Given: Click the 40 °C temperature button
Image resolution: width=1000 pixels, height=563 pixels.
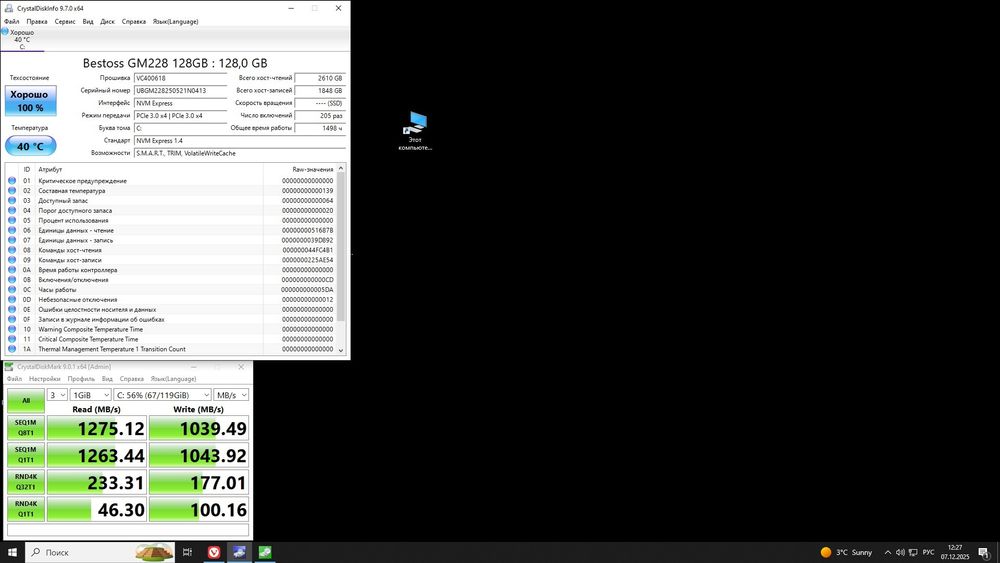Looking at the screenshot, I should (31, 146).
